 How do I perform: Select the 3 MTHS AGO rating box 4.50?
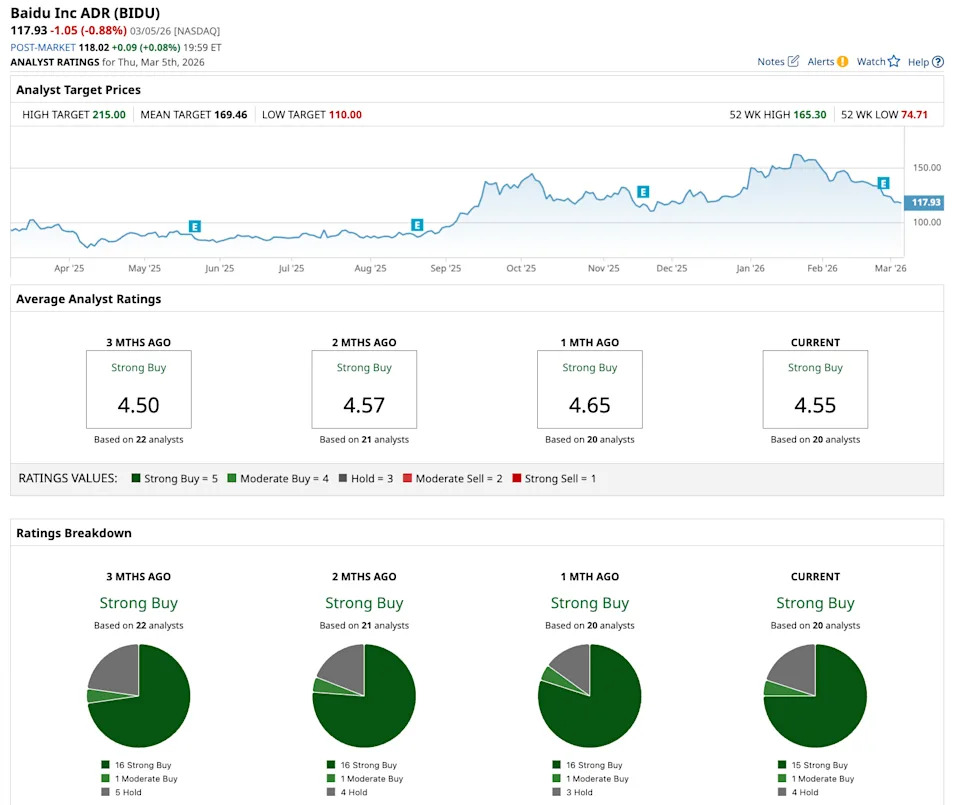click(x=139, y=390)
